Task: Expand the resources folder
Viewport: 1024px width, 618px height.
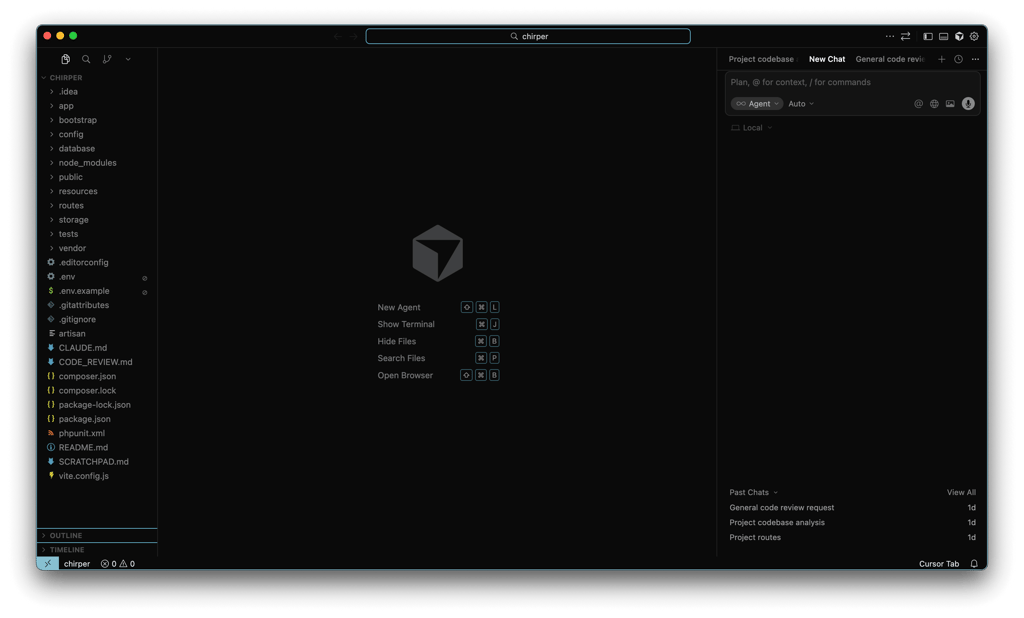Action: coord(97,191)
